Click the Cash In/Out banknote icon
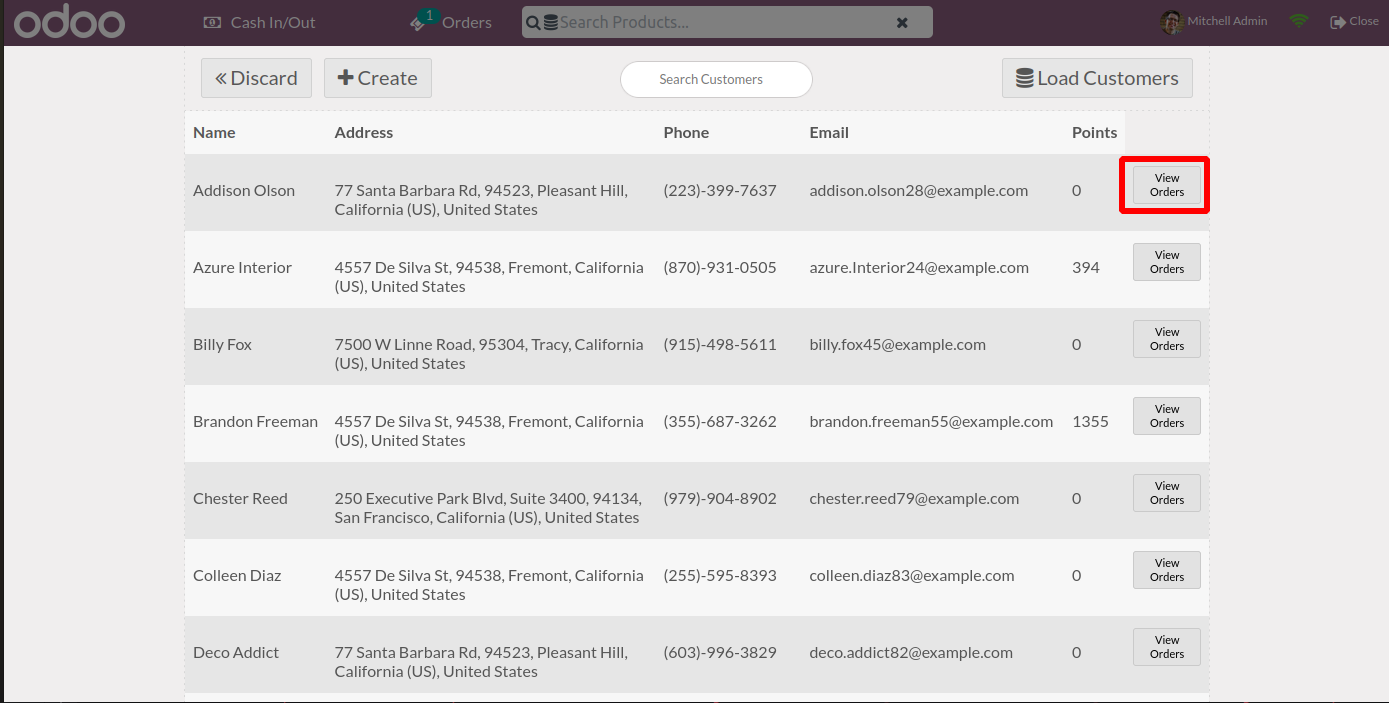 (212, 22)
